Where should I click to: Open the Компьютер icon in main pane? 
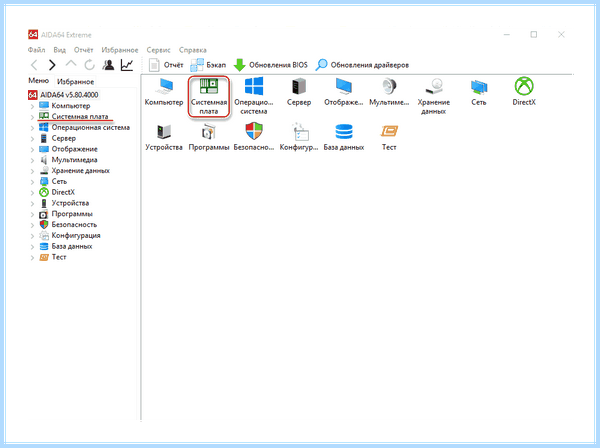[164, 91]
